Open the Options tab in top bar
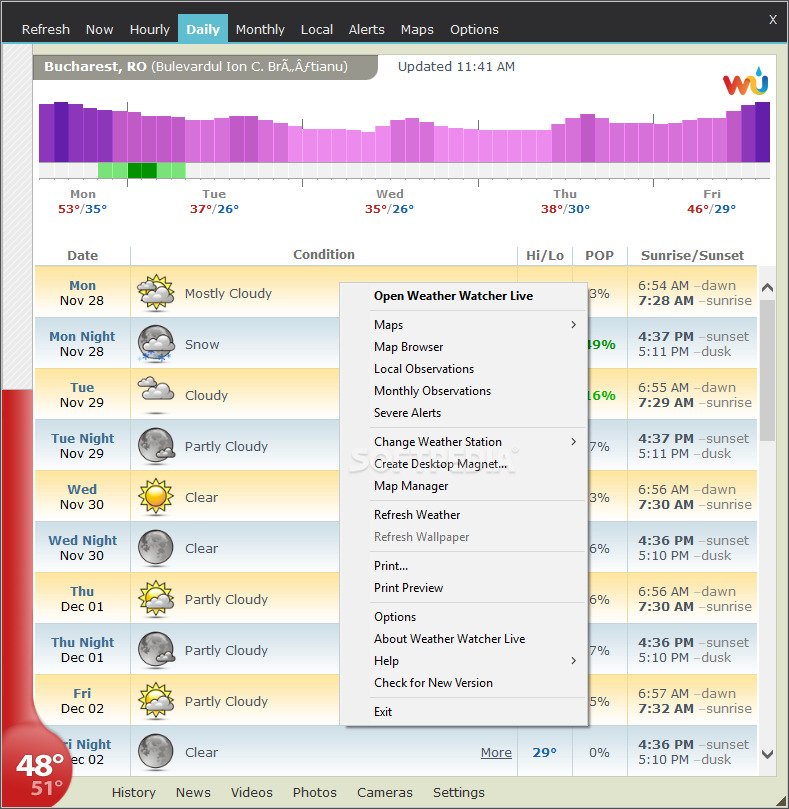Image resolution: width=789 pixels, height=809 pixels. pyautogui.click(x=474, y=29)
